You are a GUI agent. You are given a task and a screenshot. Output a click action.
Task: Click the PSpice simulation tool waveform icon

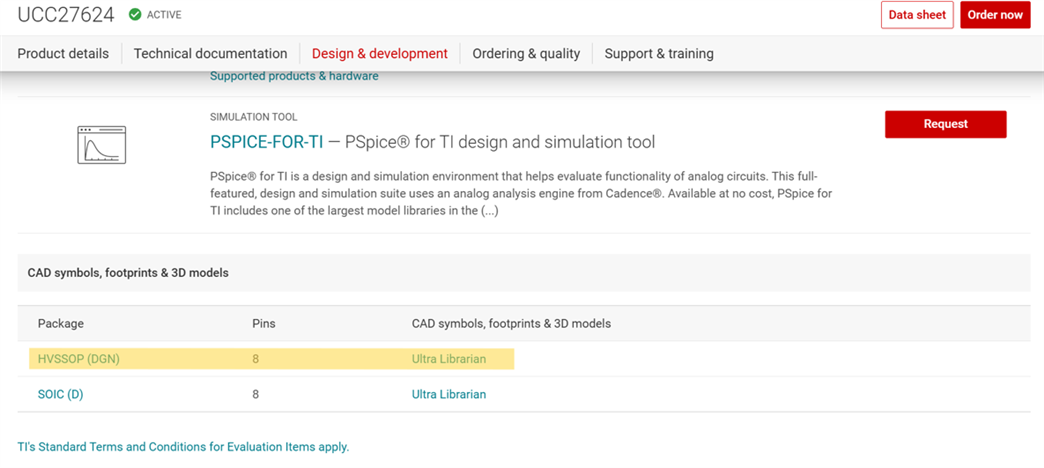click(x=102, y=144)
